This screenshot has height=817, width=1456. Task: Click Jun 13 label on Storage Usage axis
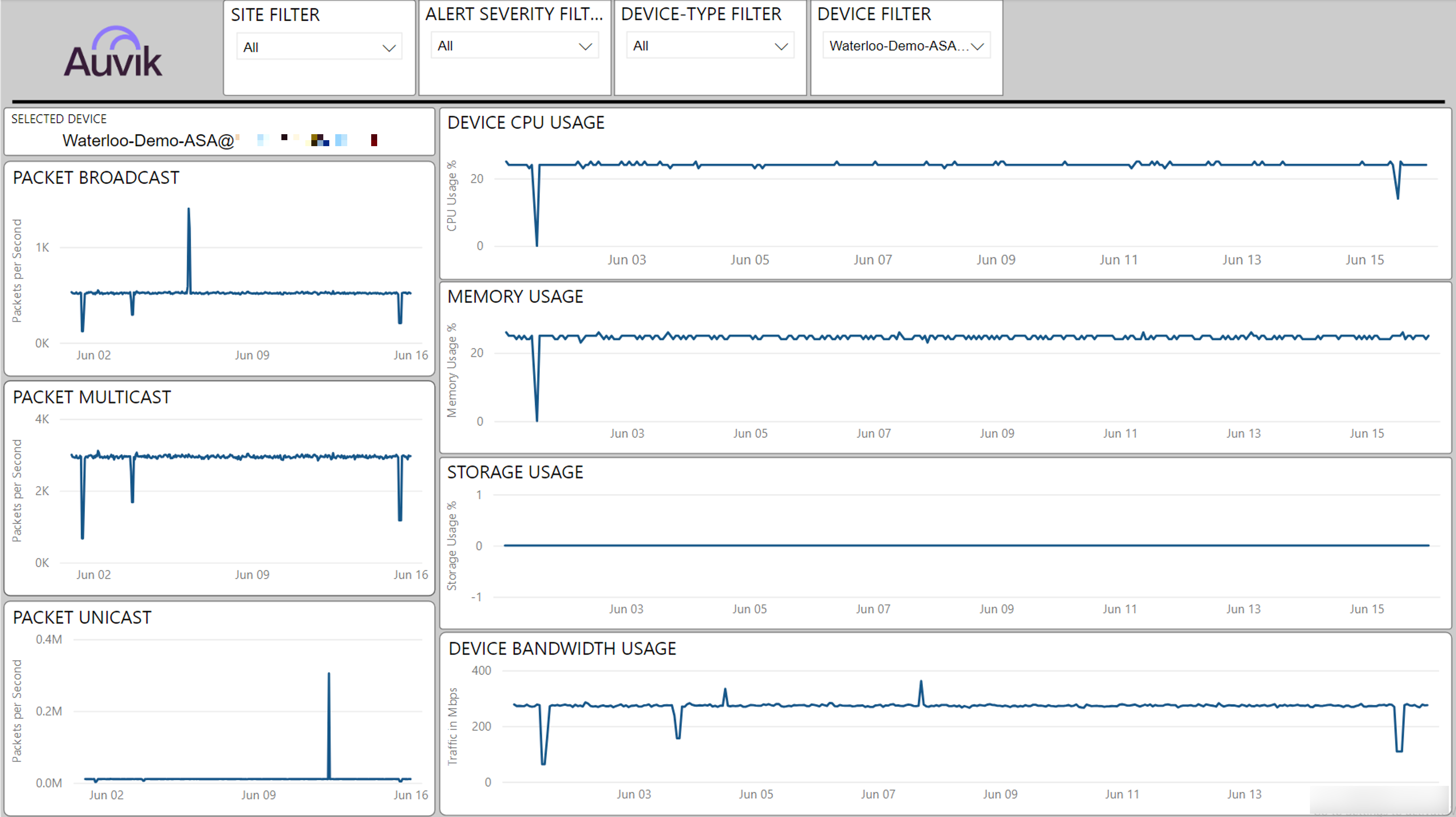[x=1244, y=609]
